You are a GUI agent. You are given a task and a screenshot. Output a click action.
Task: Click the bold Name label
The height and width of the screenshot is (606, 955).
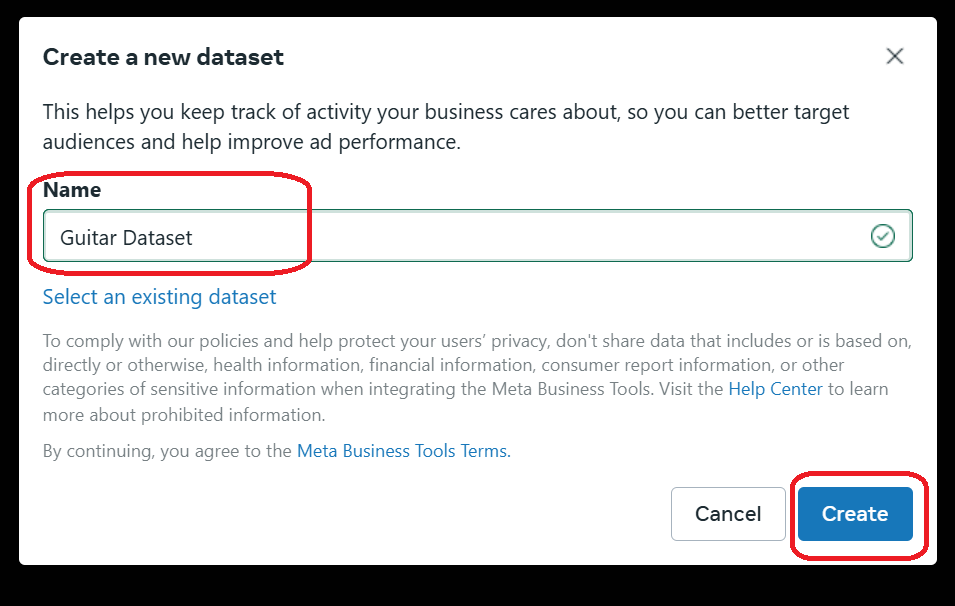pos(72,189)
